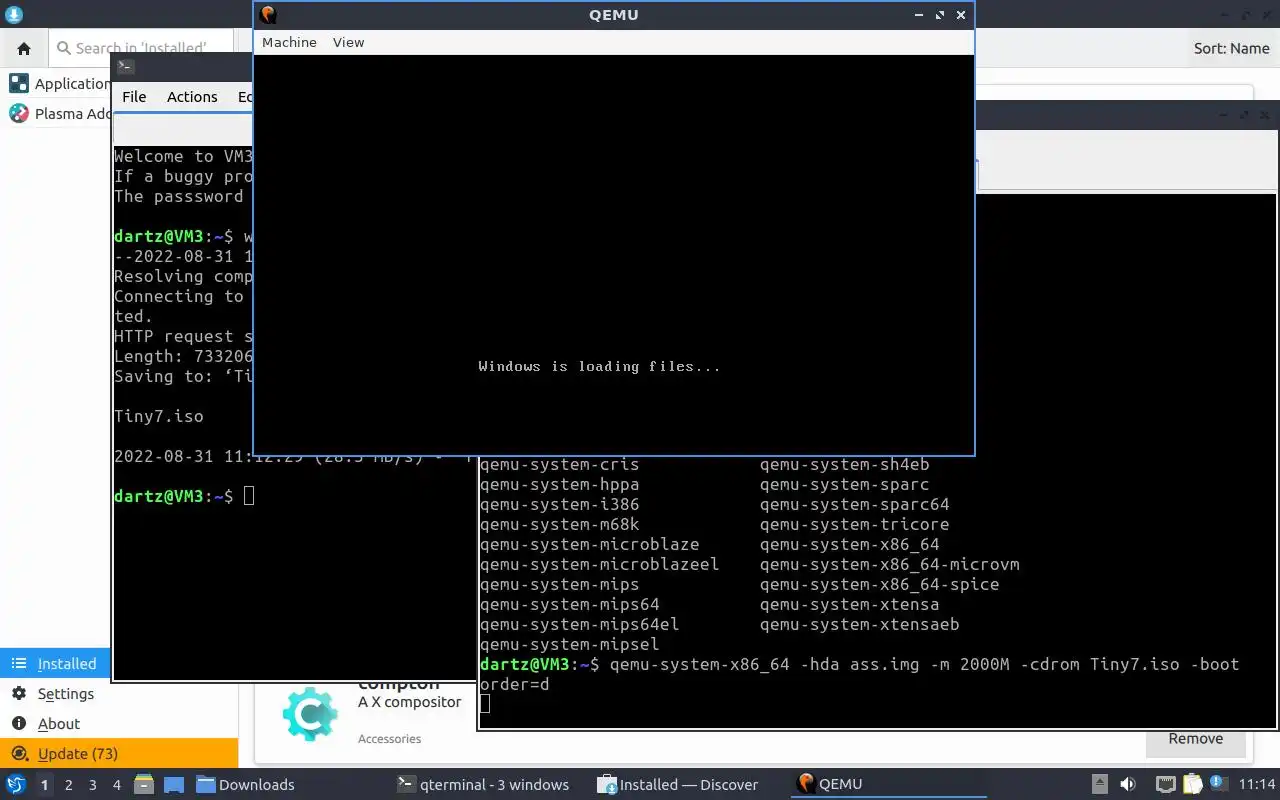Click 'qemu-system-hppa' in terminal output
The height and width of the screenshot is (800, 1280).
(x=559, y=484)
